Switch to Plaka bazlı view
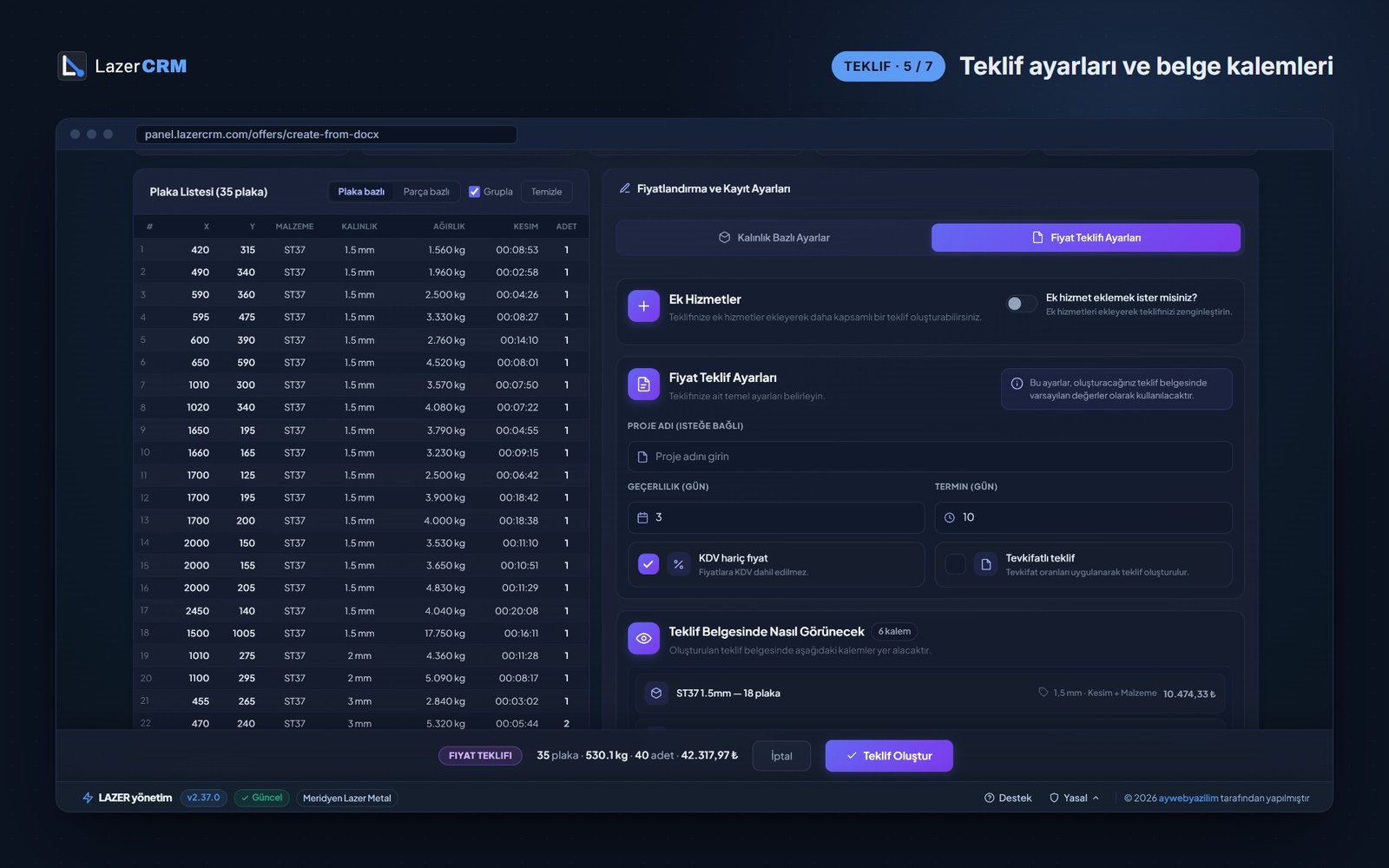The image size is (1389, 868). [x=361, y=192]
